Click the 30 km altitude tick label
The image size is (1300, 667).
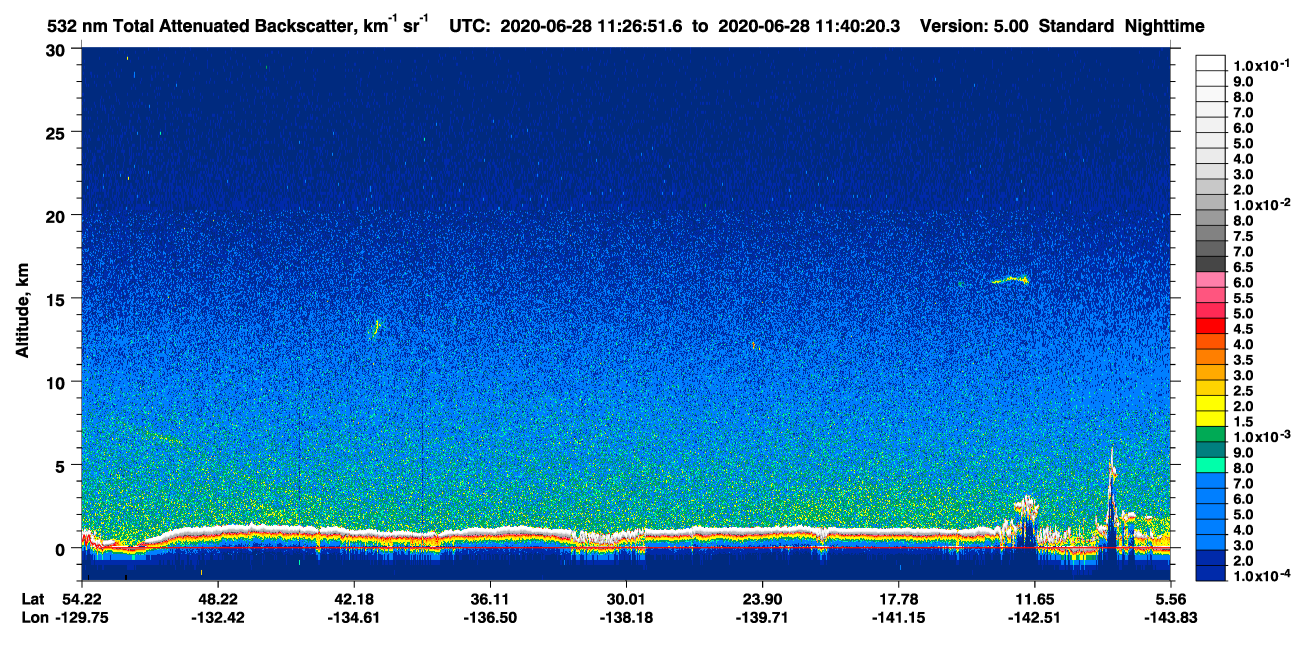pyautogui.click(x=57, y=49)
